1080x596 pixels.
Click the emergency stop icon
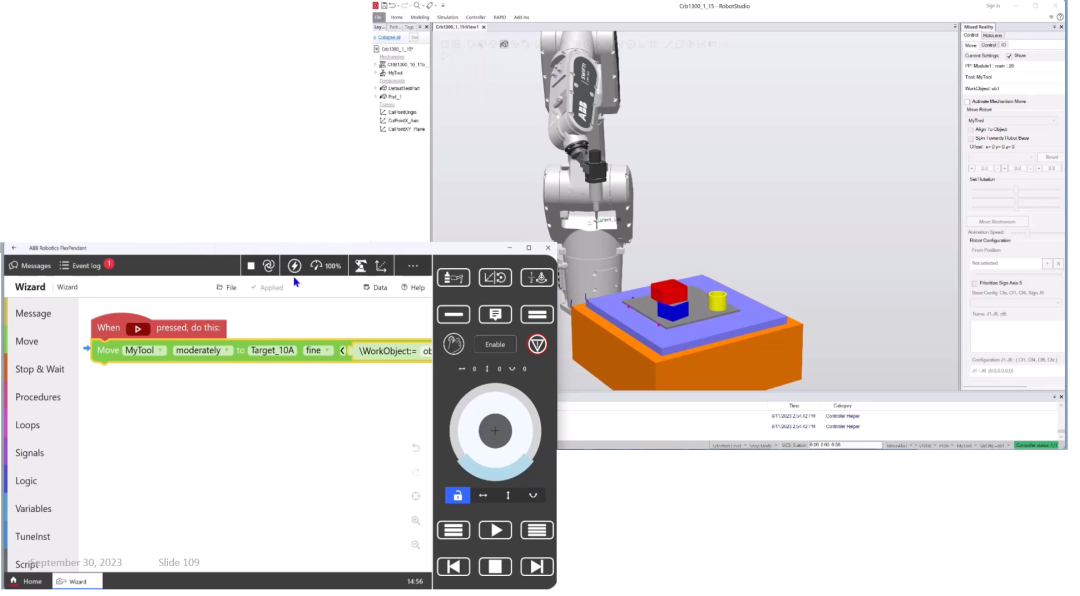537,344
